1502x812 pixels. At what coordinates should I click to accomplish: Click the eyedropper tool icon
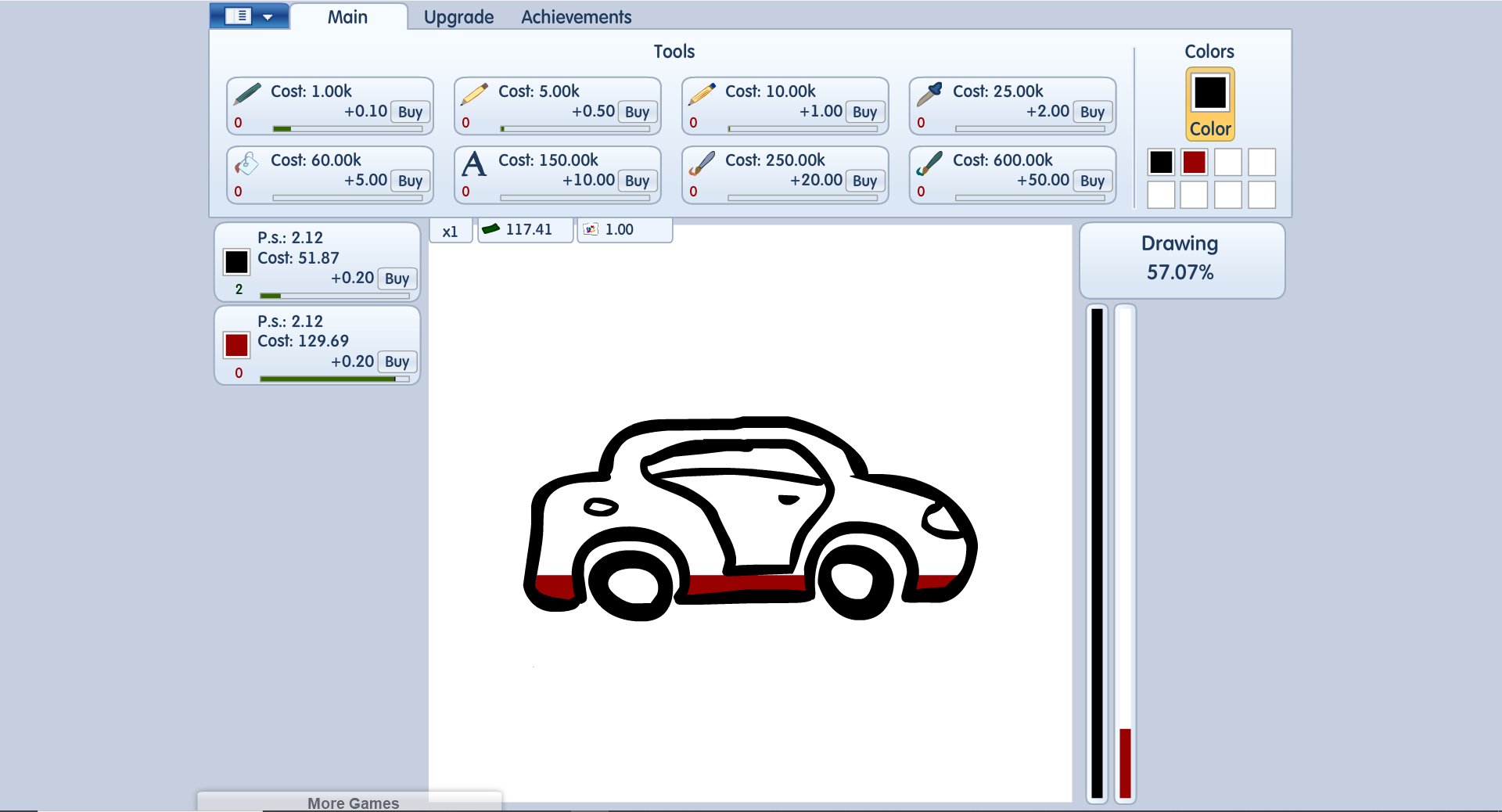click(x=929, y=94)
